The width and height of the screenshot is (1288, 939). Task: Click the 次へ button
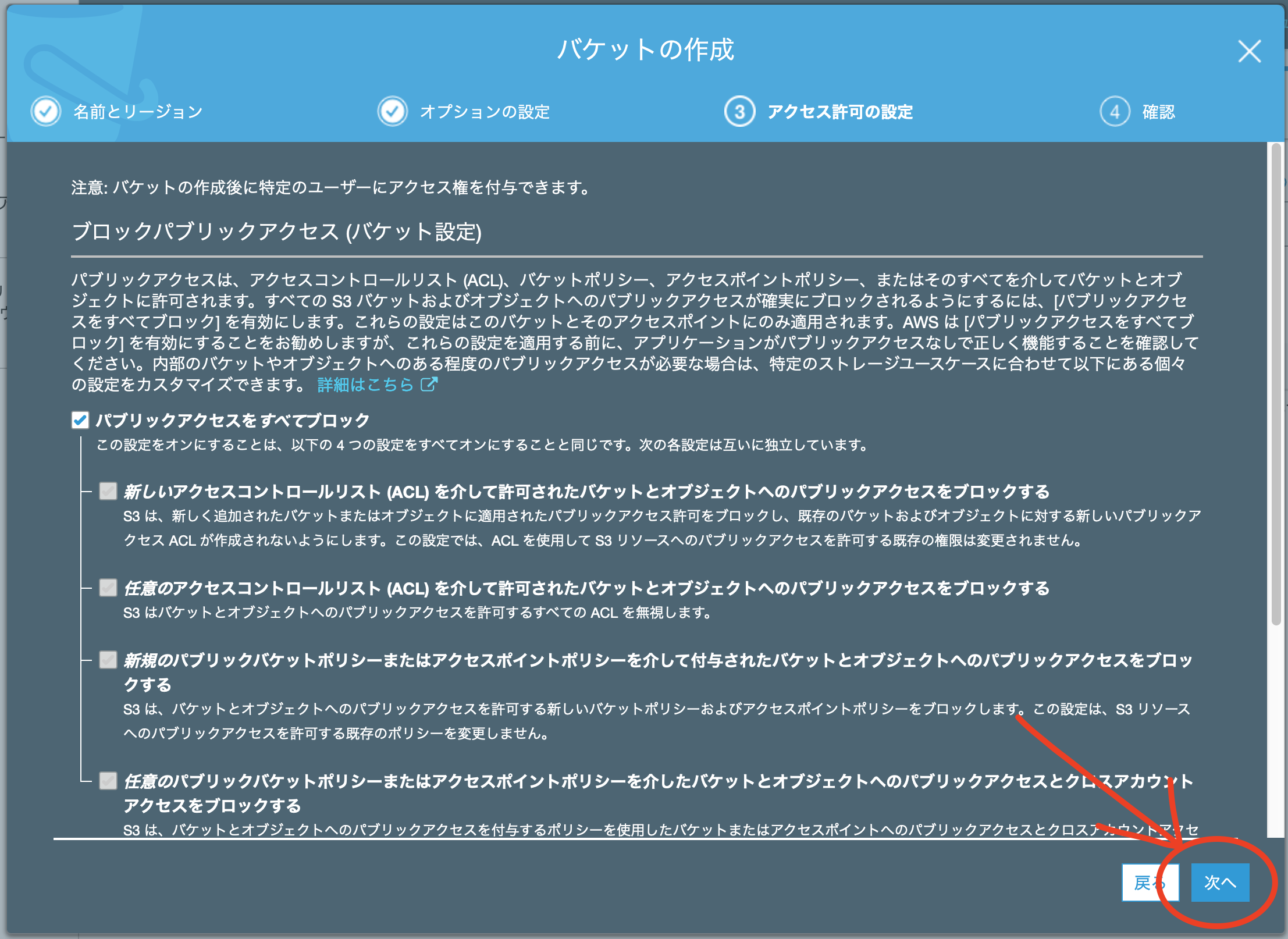[x=1220, y=883]
